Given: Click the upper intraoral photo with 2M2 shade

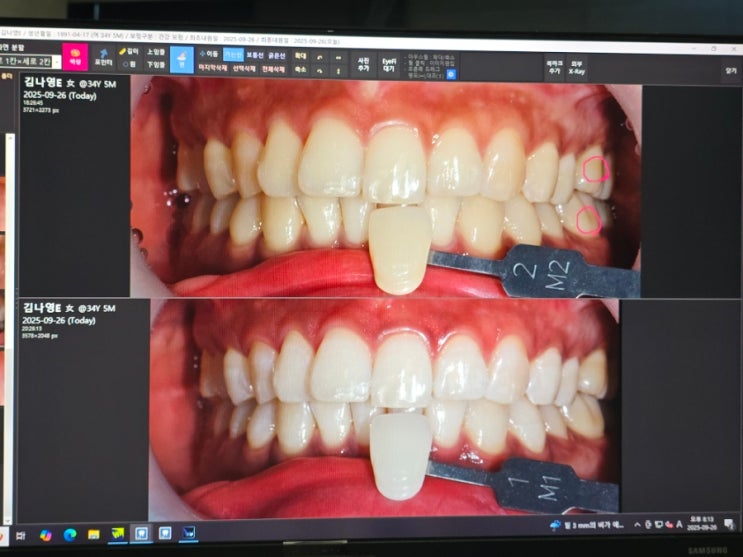Looking at the screenshot, I should [x=385, y=187].
